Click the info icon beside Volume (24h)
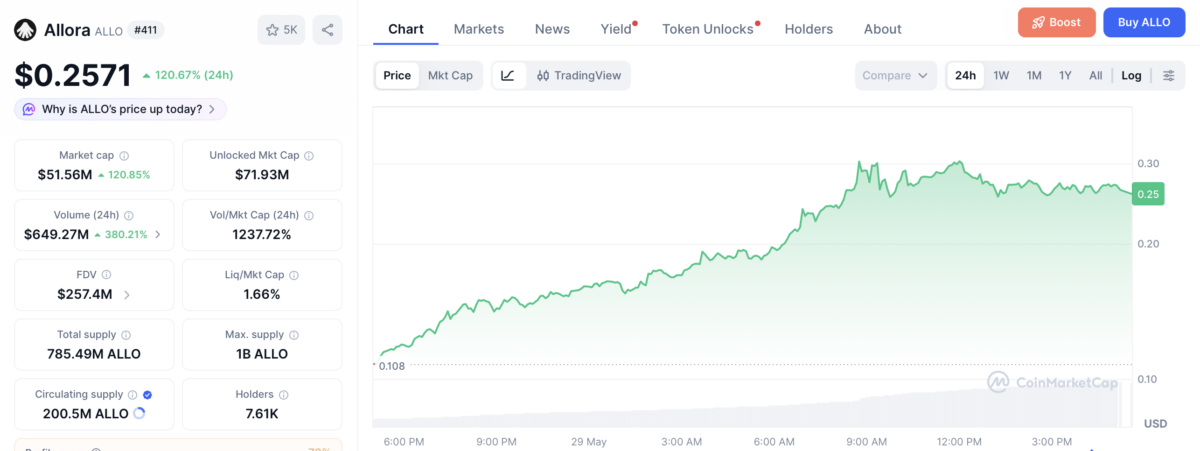 tap(129, 215)
